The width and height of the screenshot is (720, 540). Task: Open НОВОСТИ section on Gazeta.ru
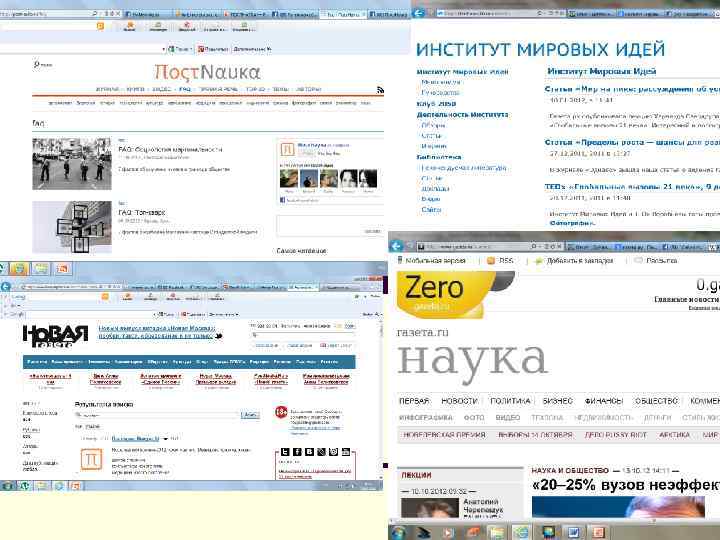[x=459, y=401]
